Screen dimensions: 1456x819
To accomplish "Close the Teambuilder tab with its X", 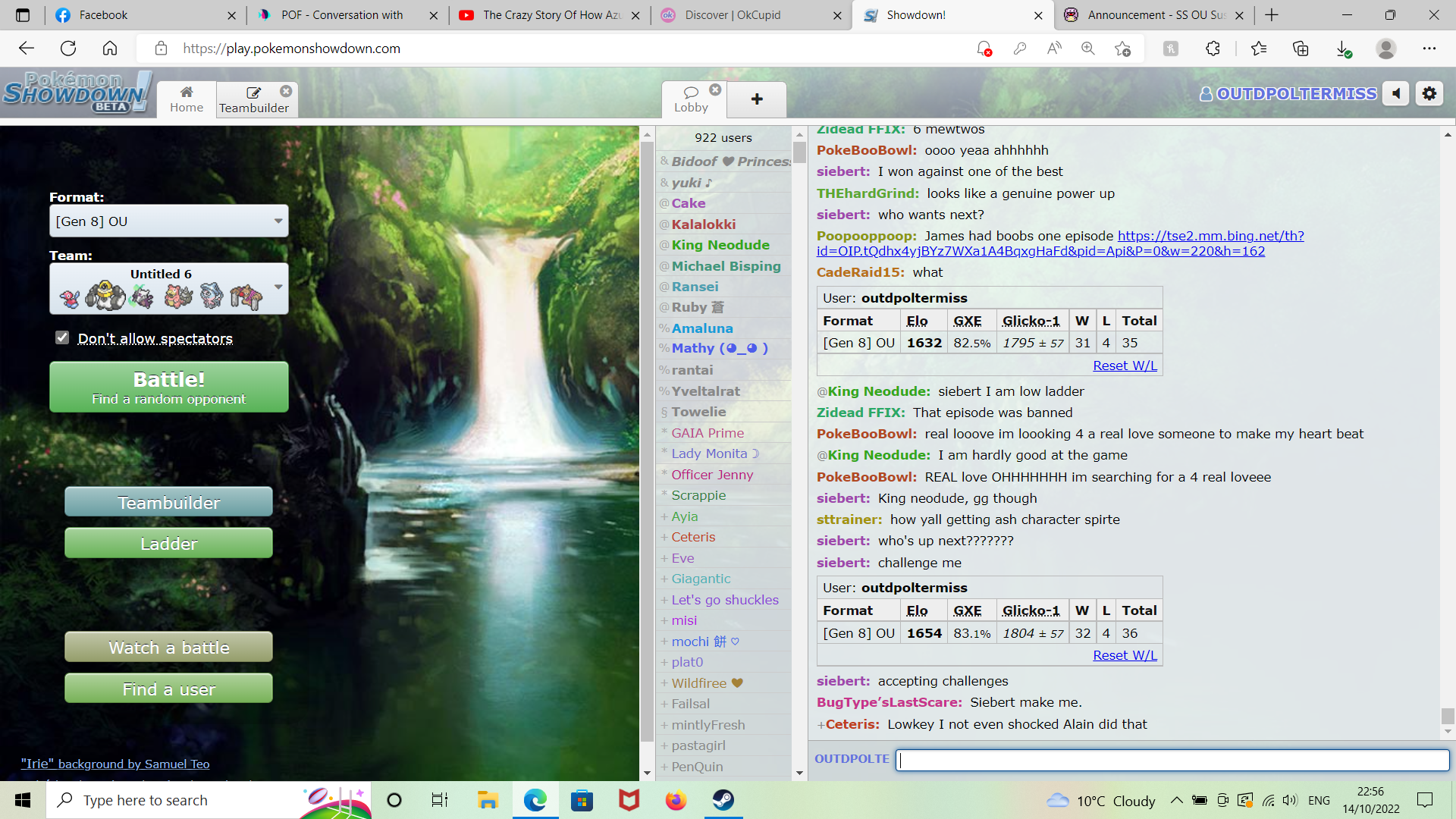I will (x=286, y=91).
